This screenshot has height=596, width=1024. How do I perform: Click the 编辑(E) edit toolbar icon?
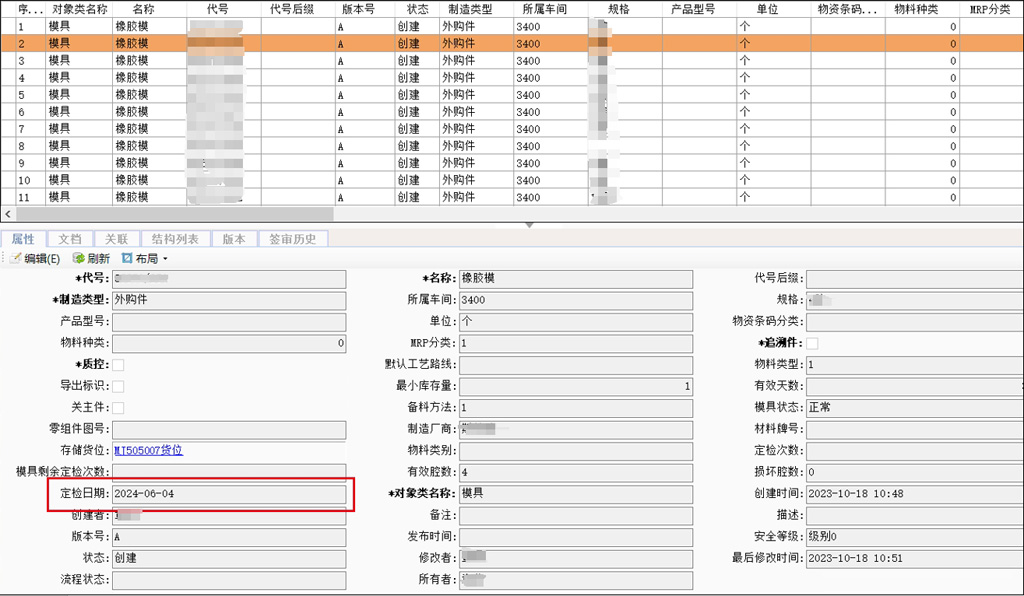(15, 259)
